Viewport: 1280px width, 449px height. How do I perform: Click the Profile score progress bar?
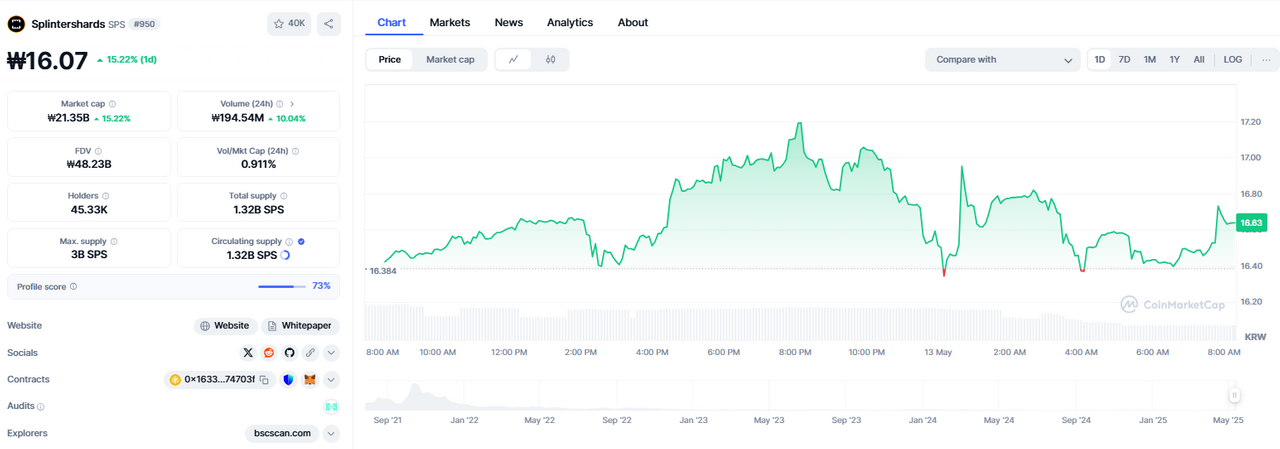(282, 286)
